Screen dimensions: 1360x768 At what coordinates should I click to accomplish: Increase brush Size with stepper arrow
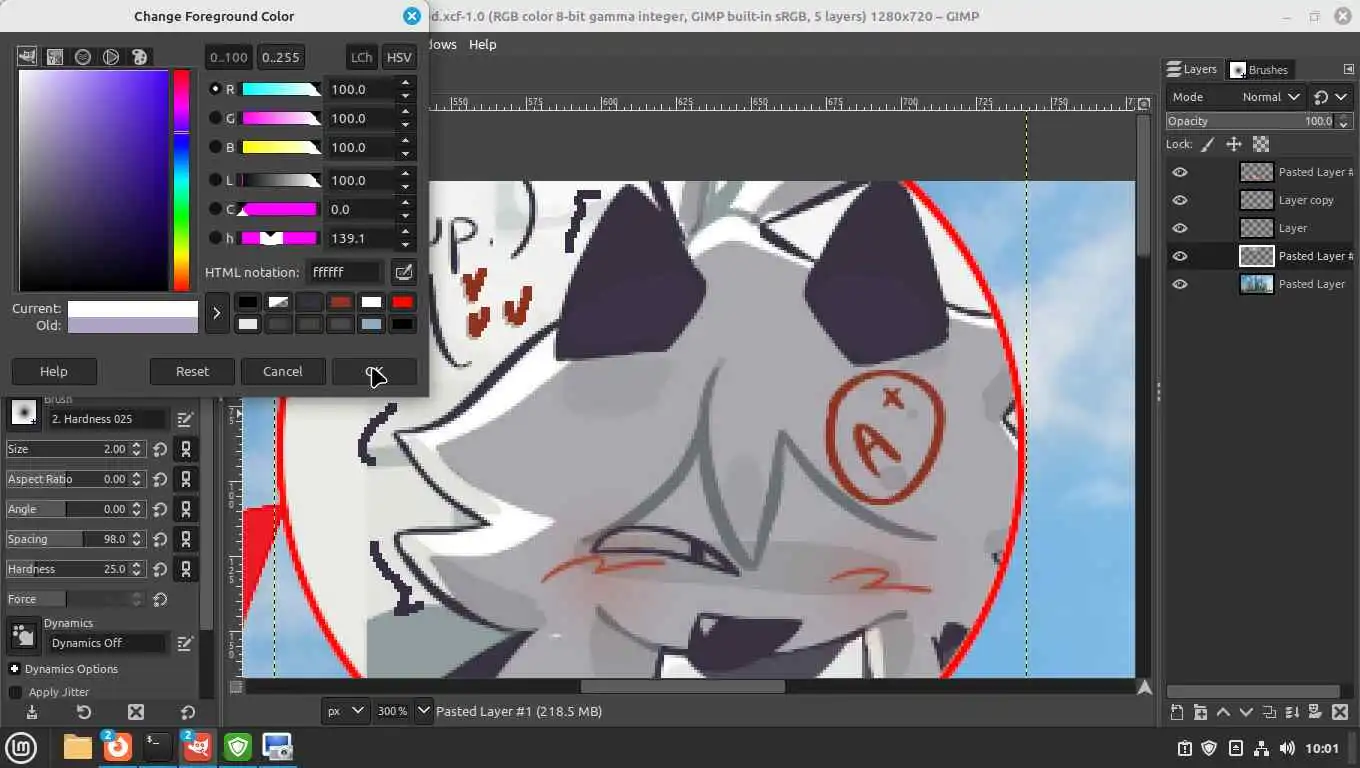137,445
